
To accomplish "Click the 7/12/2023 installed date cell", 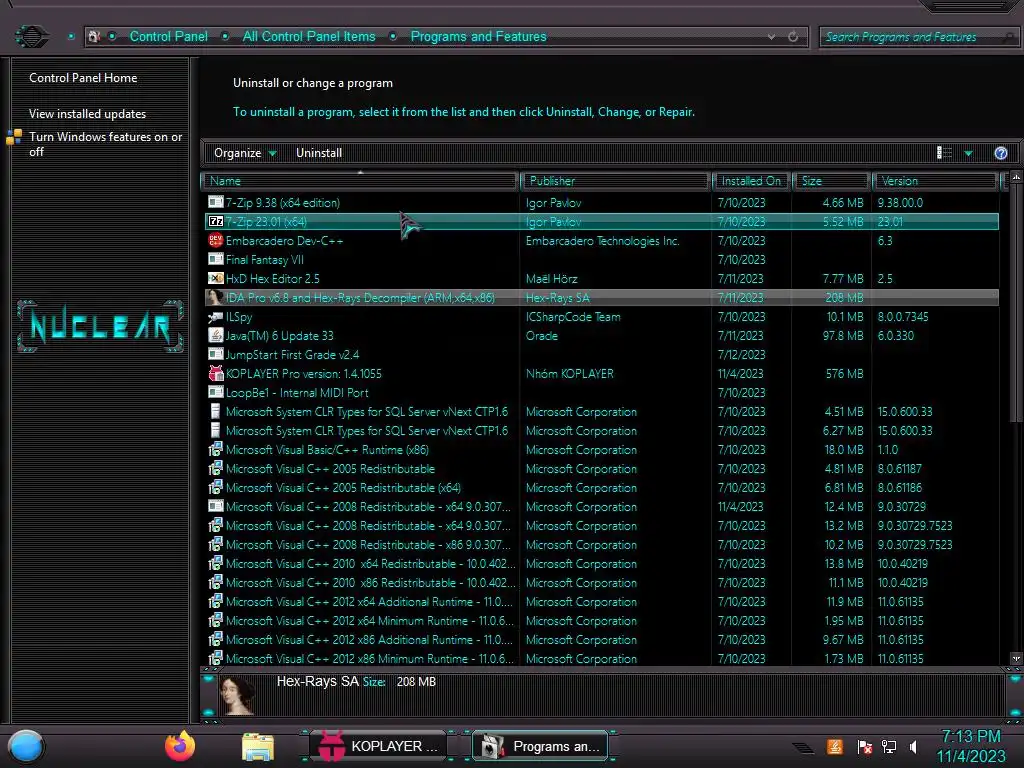I will [x=741, y=355].
